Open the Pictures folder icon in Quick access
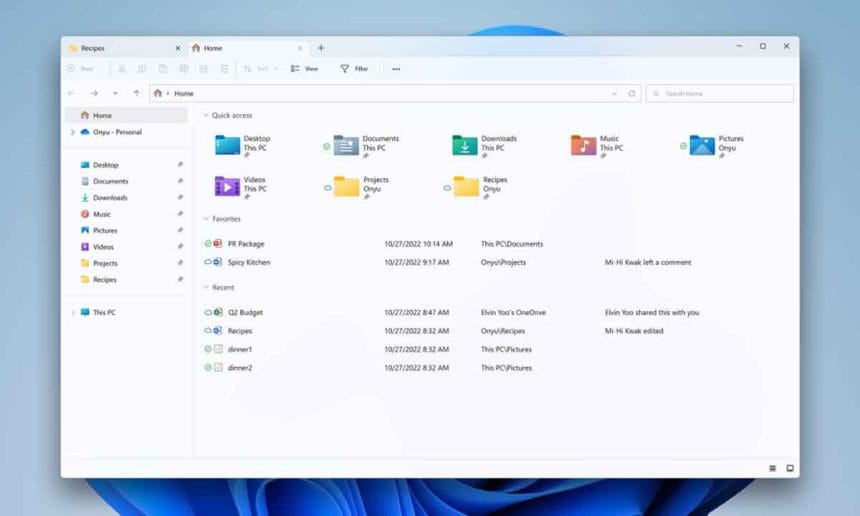The image size is (860, 516). pyautogui.click(x=702, y=145)
